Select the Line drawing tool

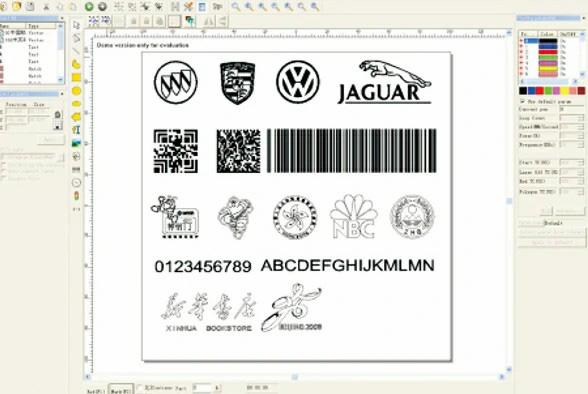pyautogui.click(x=76, y=51)
